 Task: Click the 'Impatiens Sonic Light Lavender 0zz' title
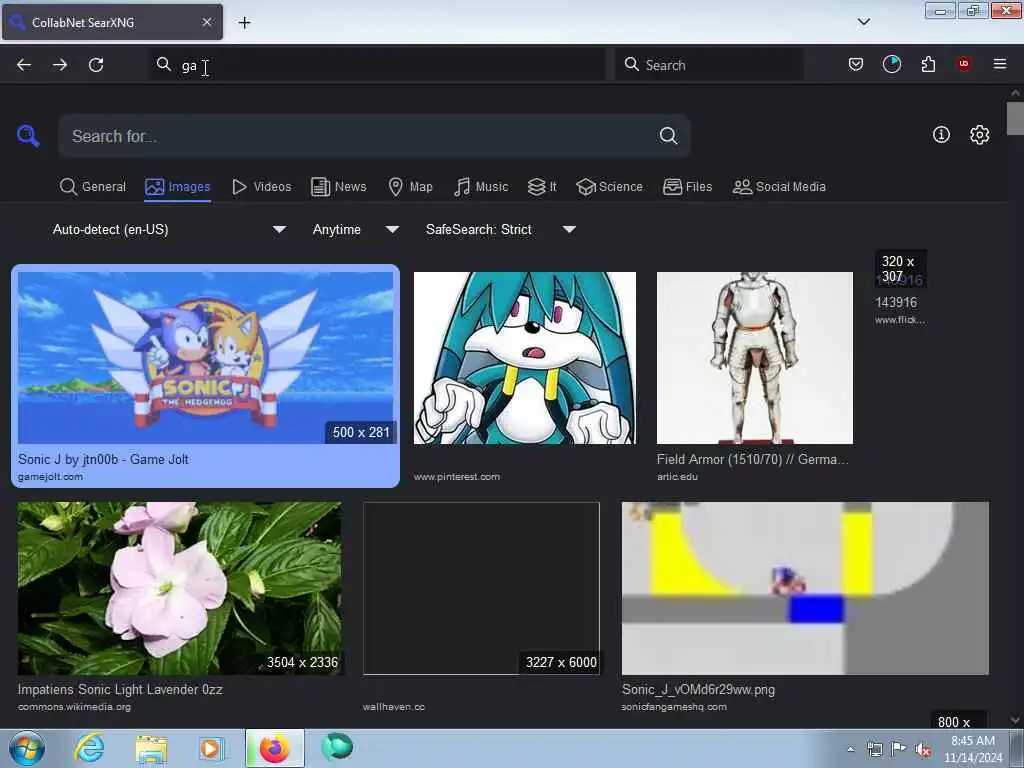(x=120, y=689)
